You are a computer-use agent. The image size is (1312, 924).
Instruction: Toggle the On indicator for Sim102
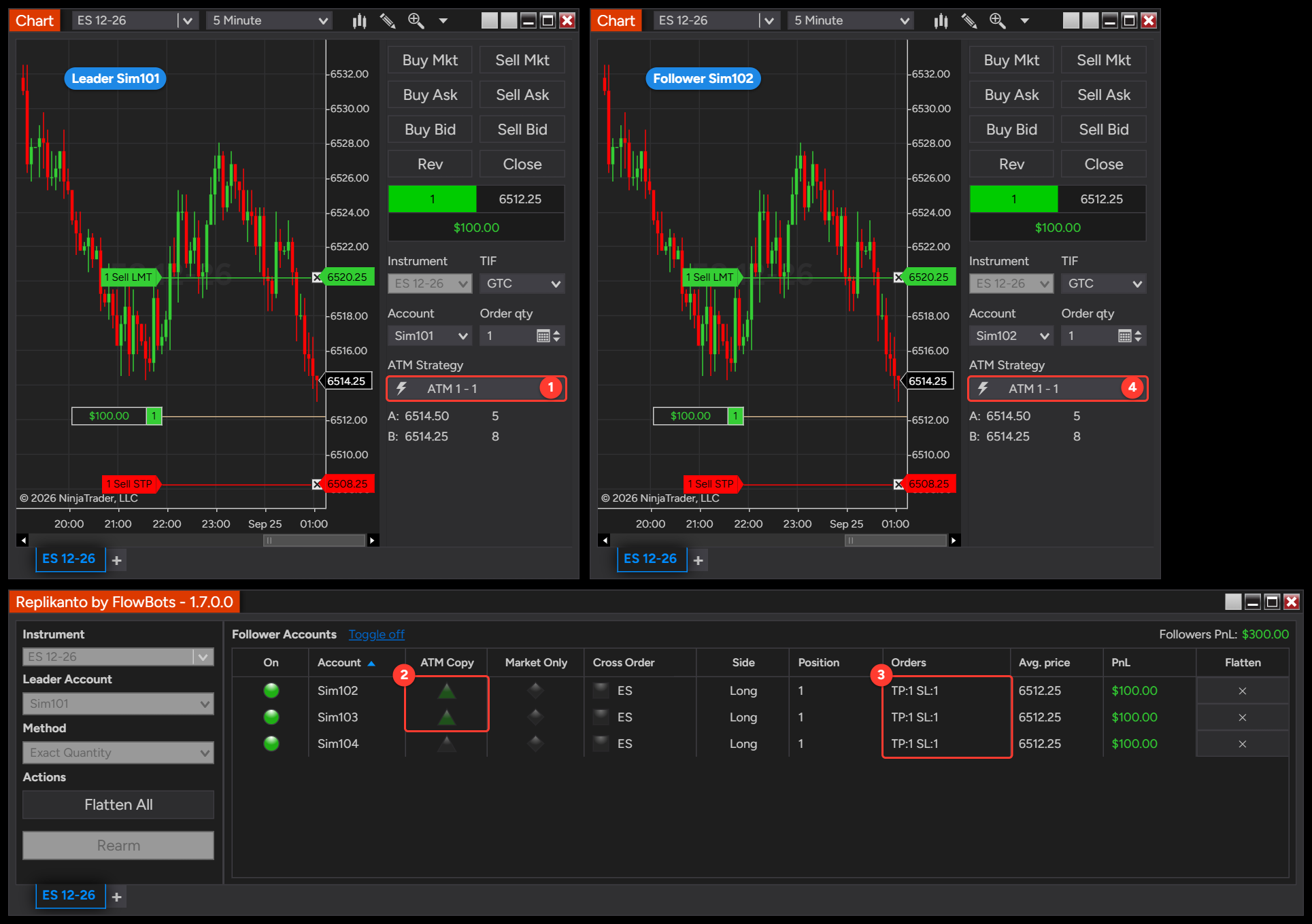(271, 691)
